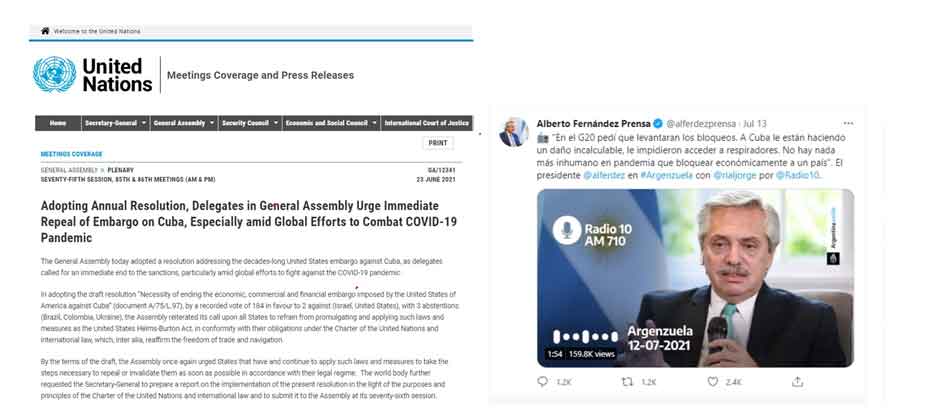Image resolution: width=931 pixels, height=415 pixels.
Task: Open International Court of Justice menu item
Action: coord(426,123)
